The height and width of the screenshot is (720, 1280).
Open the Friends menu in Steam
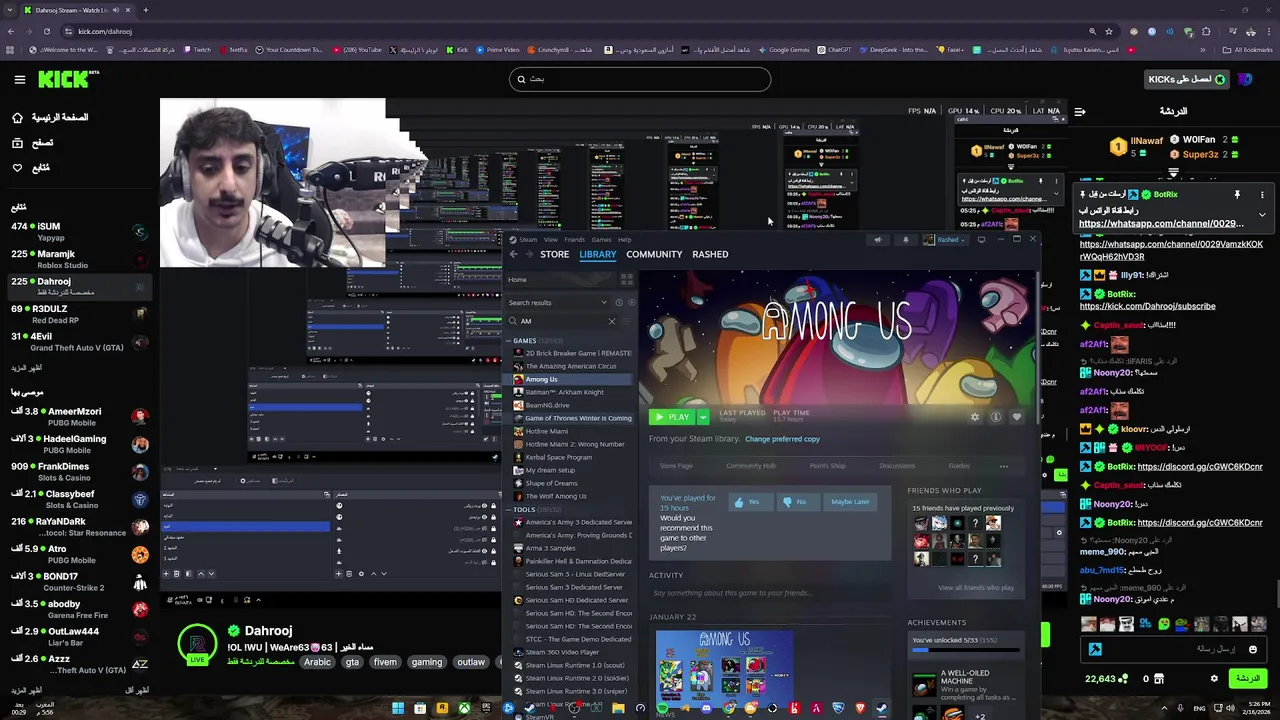[x=574, y=240]
